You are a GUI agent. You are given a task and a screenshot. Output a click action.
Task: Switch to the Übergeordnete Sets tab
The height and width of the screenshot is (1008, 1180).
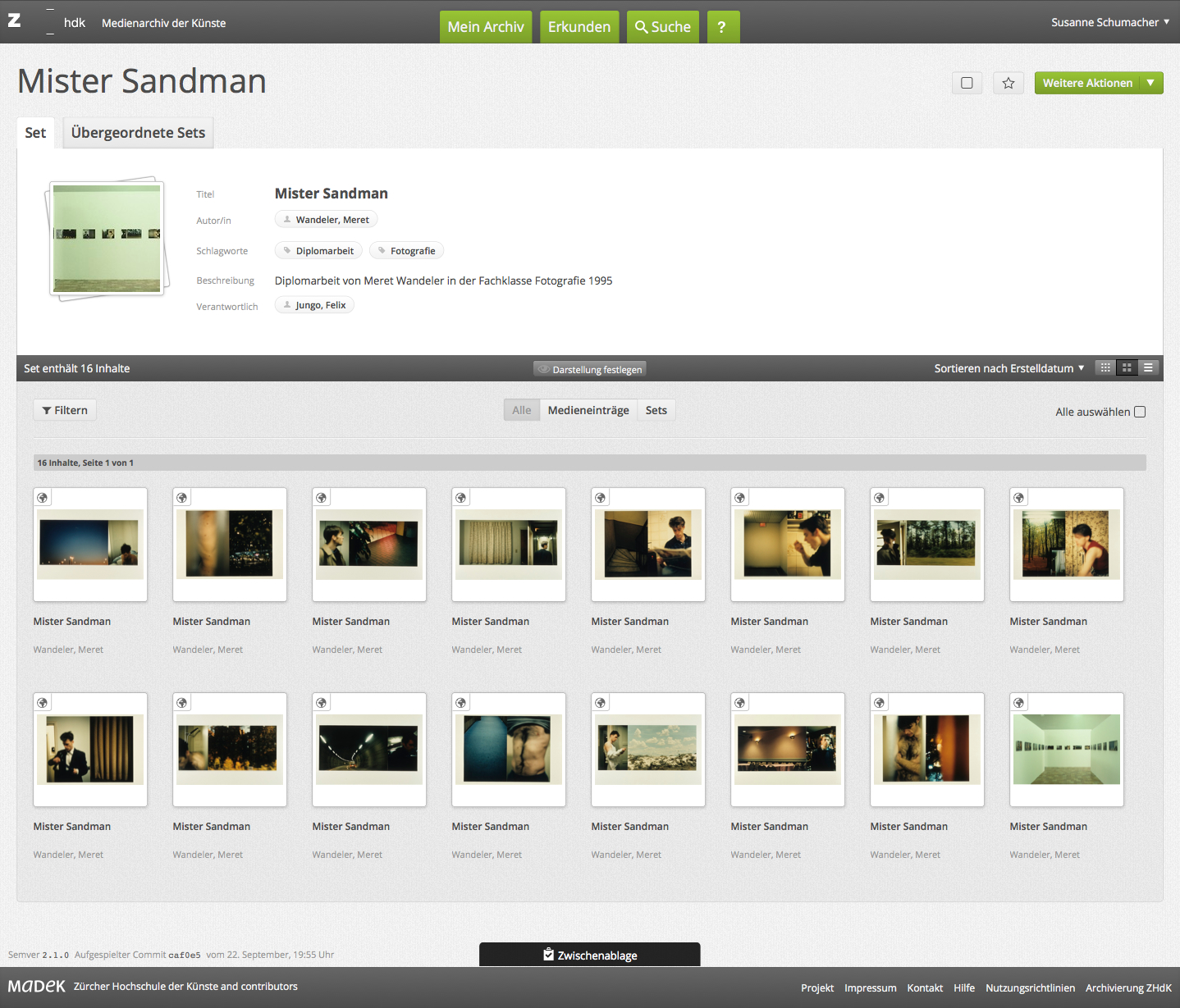pyautogui.click(x=138, y=133)
